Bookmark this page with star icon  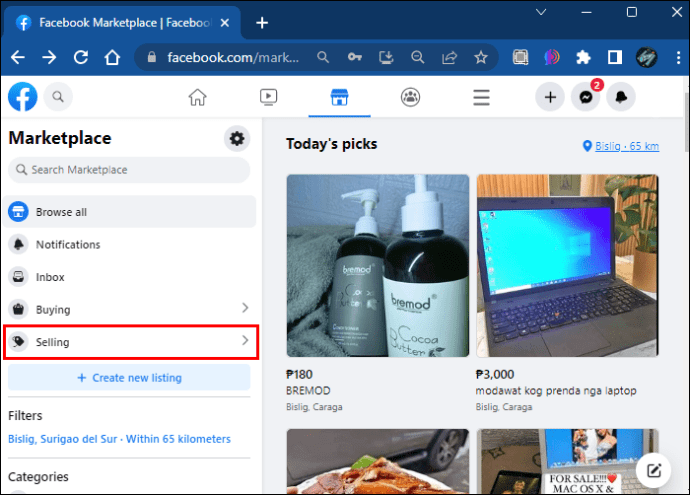(481, 57)
